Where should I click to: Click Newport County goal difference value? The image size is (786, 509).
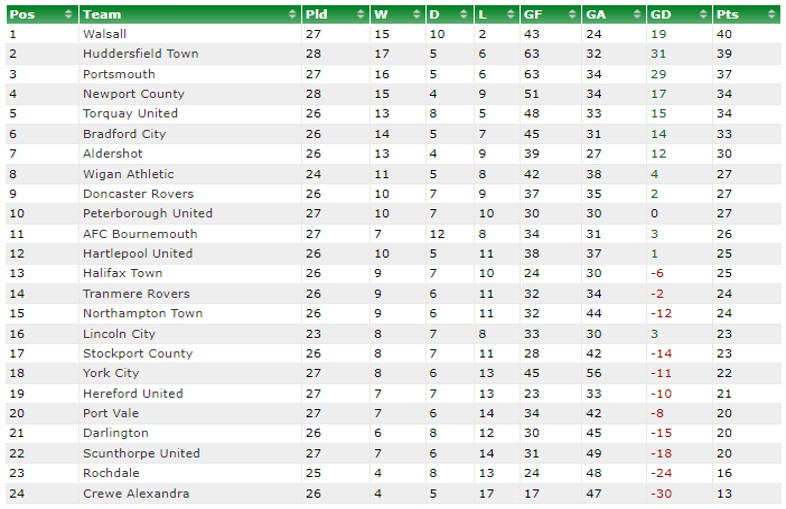[x=659, y=94]
